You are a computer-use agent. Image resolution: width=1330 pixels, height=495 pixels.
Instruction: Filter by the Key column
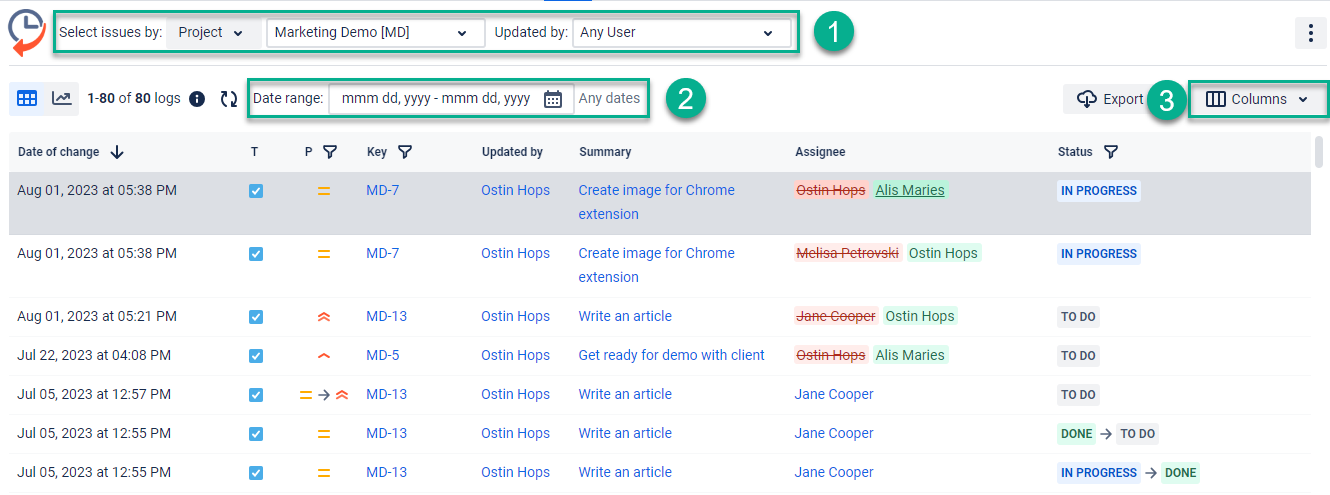click(x=404, y=152)
